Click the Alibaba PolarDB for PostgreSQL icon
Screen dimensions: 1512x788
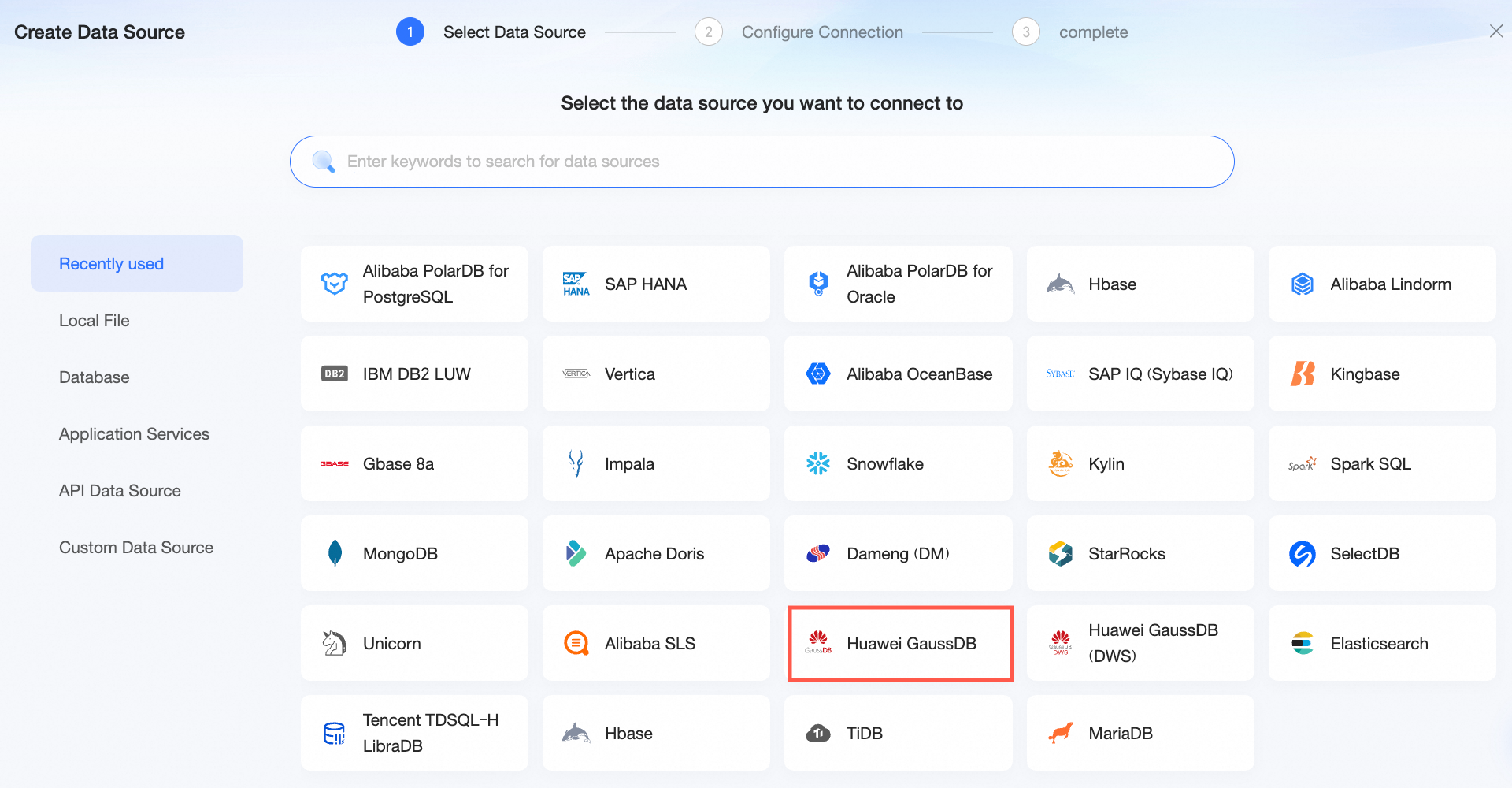coord(335,284)
